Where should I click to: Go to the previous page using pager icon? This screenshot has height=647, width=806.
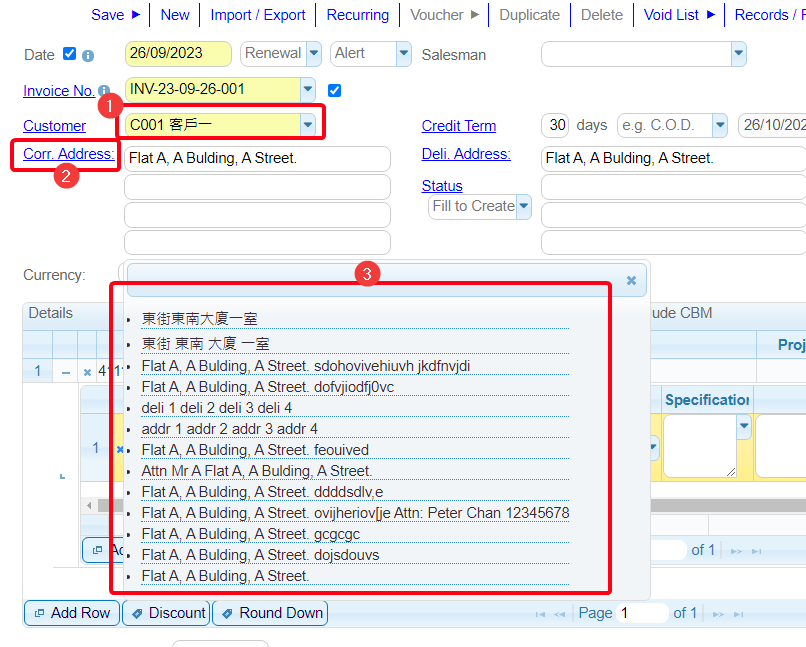pyautogui.click(x=560, y=613)
